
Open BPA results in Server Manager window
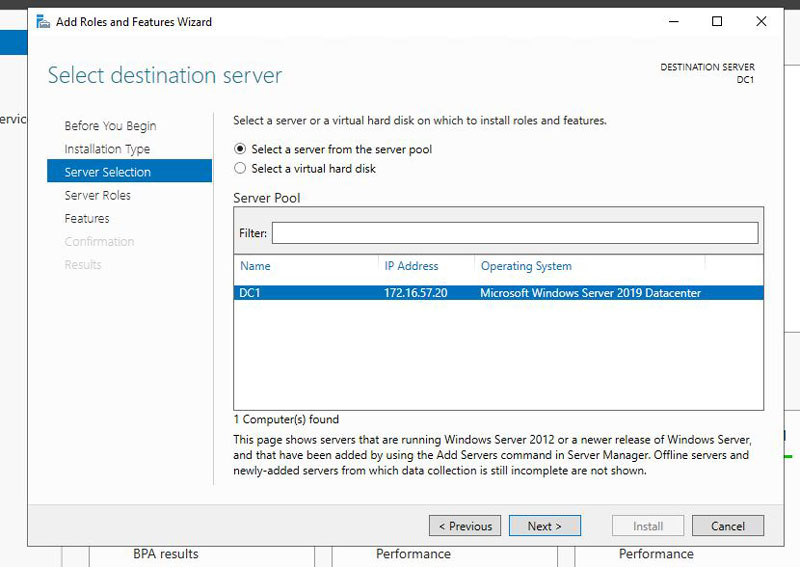coord(166,554)
